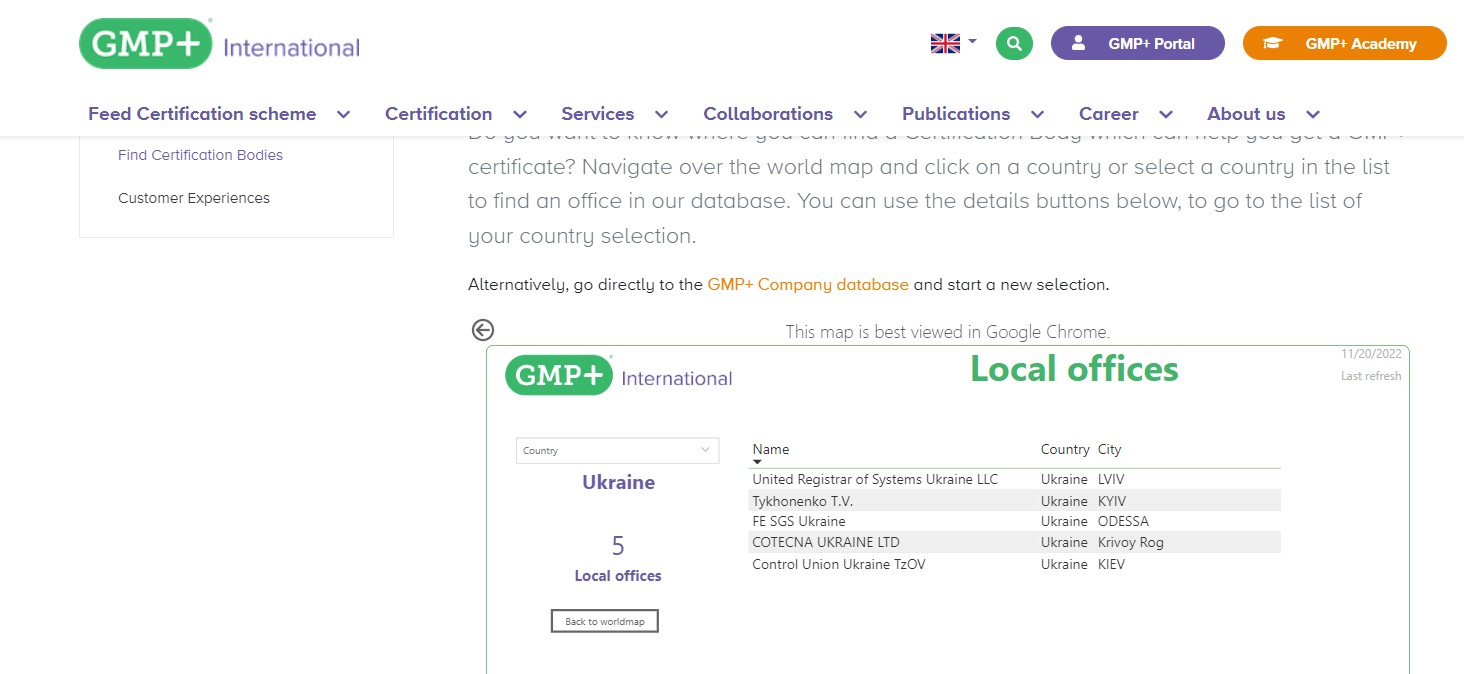Click the 11/20/2022 last refresh date
Screen dimensions: 1464x674
[x=1372, y=354]
